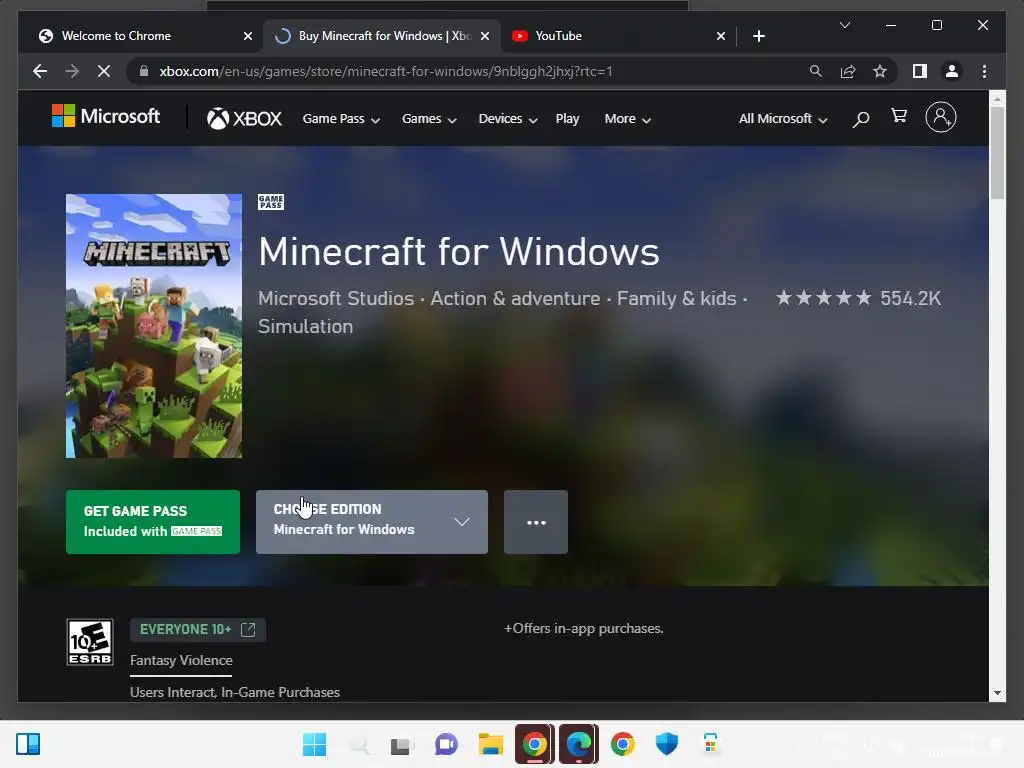Open the tab search chevron
The height and width of the screenshot is (768, 1024).
pos(844,25)
